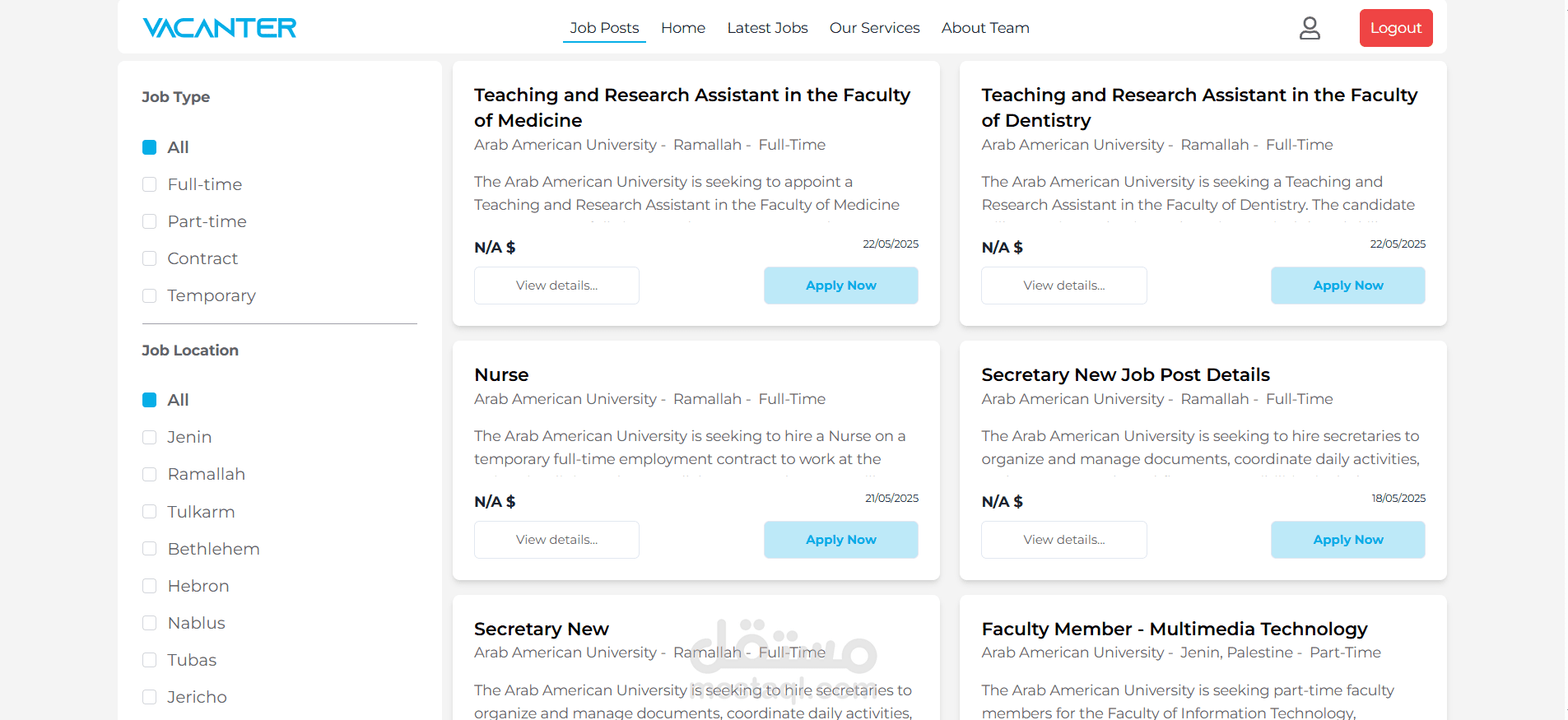Image resolution: width=1568 pixels, height=720 pixels.
Task: Check the Nablus location filter
Action: 150,623
